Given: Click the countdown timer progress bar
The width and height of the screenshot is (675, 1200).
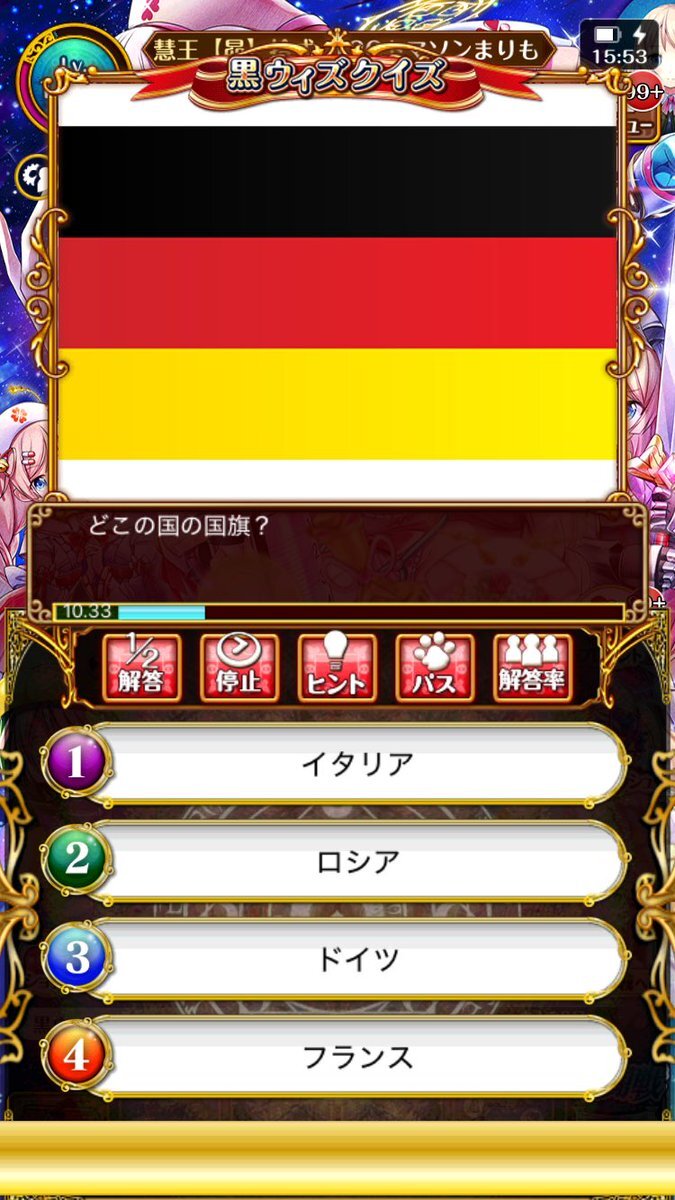Looking at the screenshot, I should coord(338,612).
